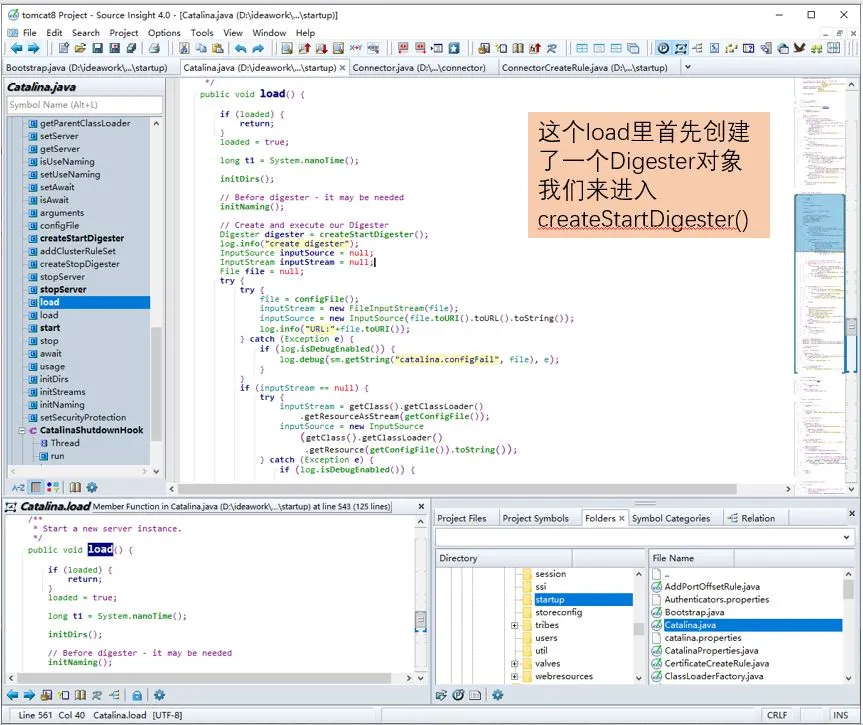Open the search magnifier icon in the toolbar
The width and height of the screenshot is (863, 725).
287,48
